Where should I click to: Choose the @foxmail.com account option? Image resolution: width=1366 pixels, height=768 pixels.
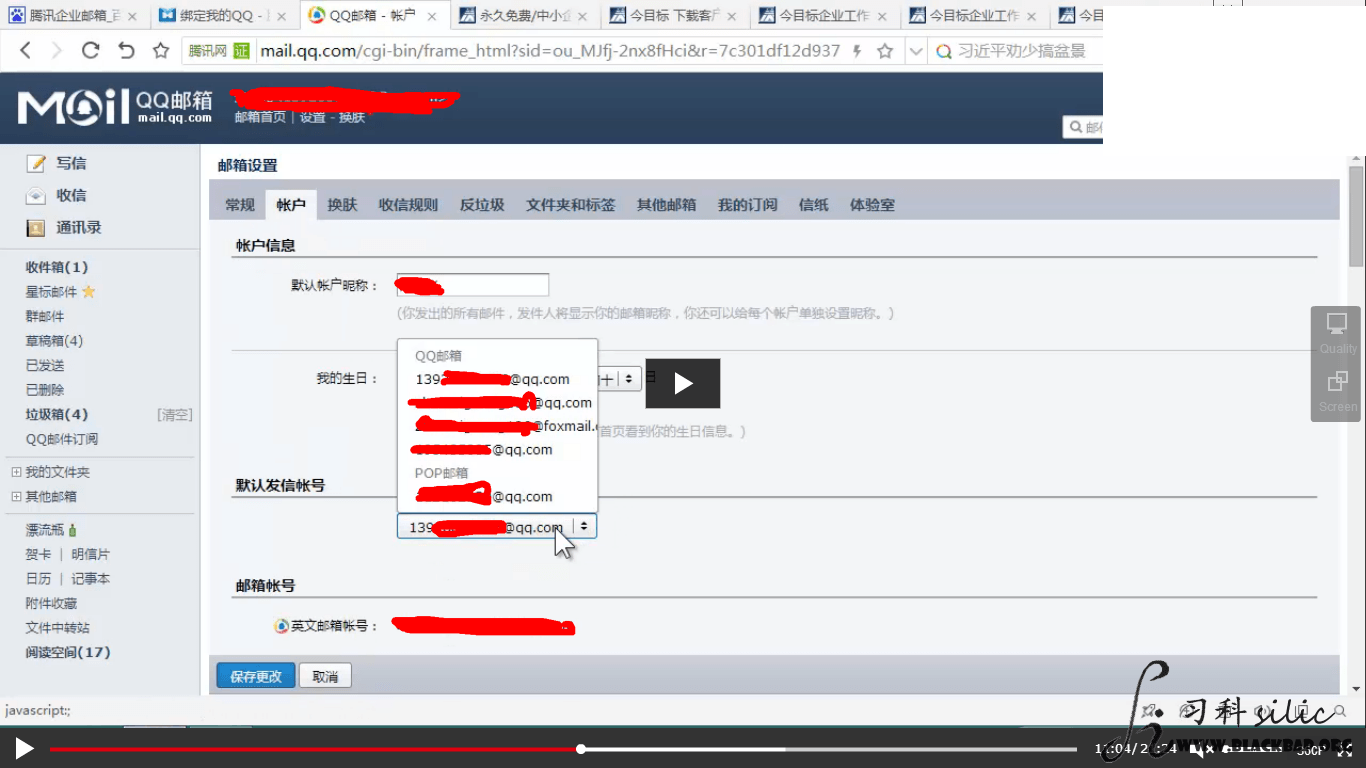[497, 426]
